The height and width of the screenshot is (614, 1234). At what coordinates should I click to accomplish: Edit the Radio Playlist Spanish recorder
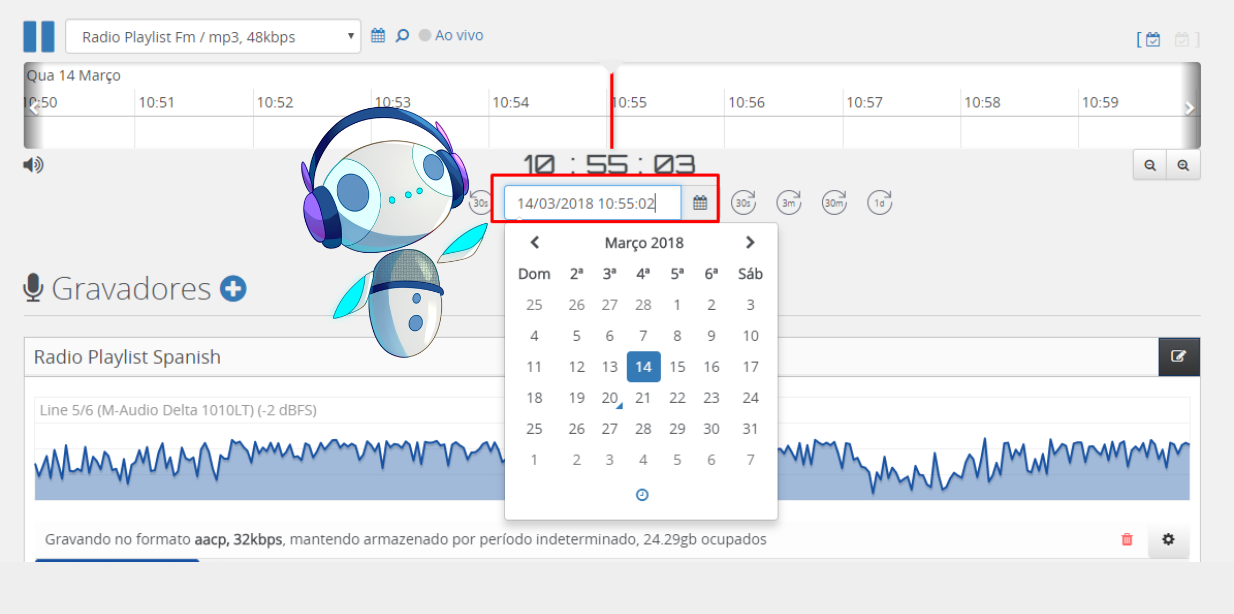coord(1179,356)
